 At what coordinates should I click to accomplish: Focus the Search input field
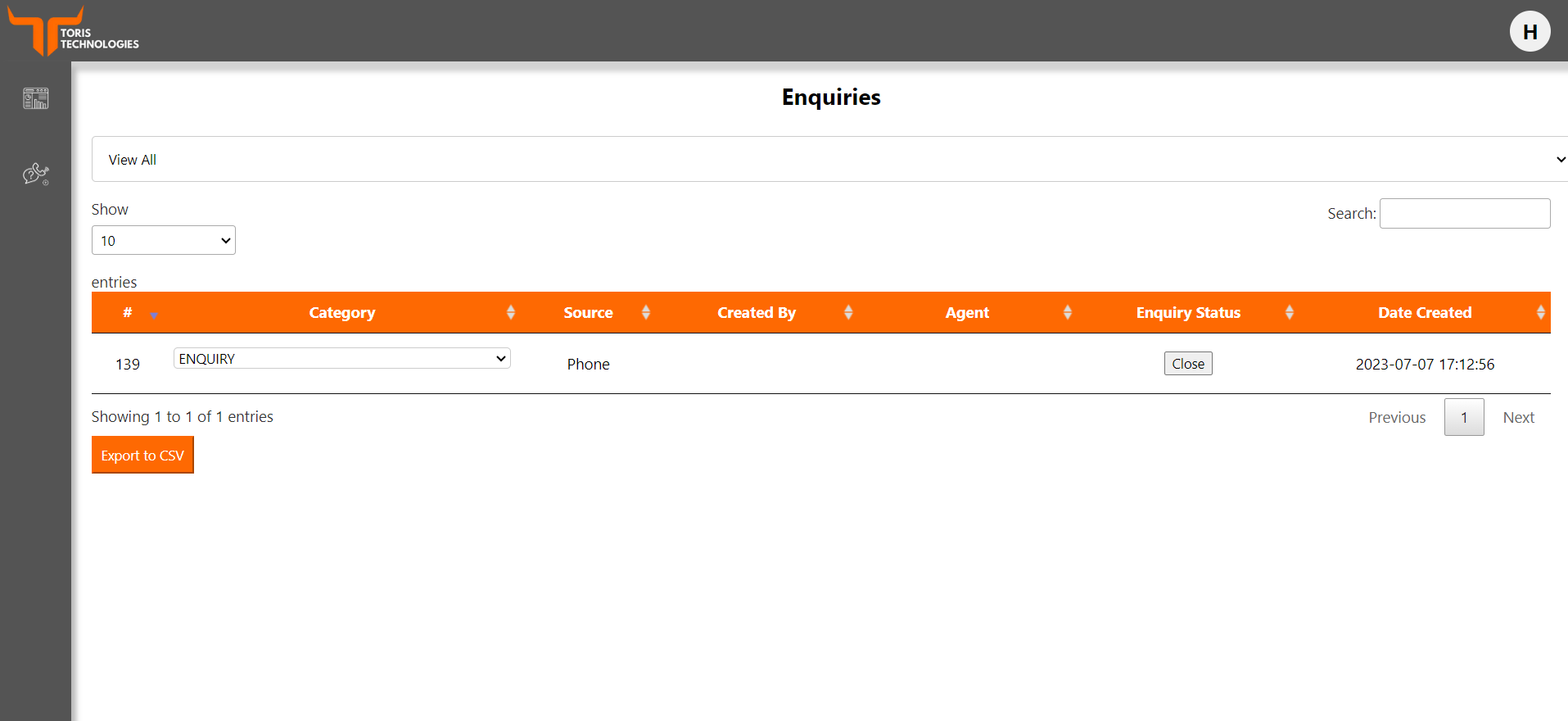coord(1464,214)
